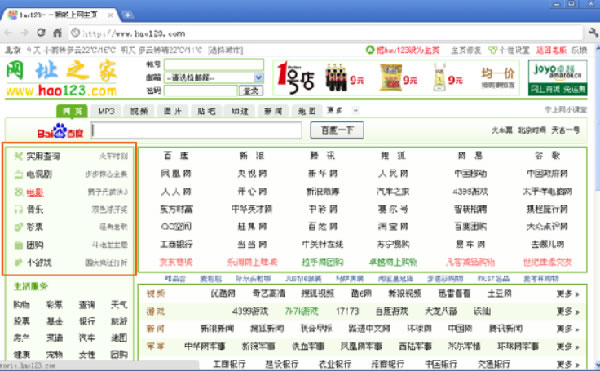
Task: Open a new browser tab
Action: 127,15
